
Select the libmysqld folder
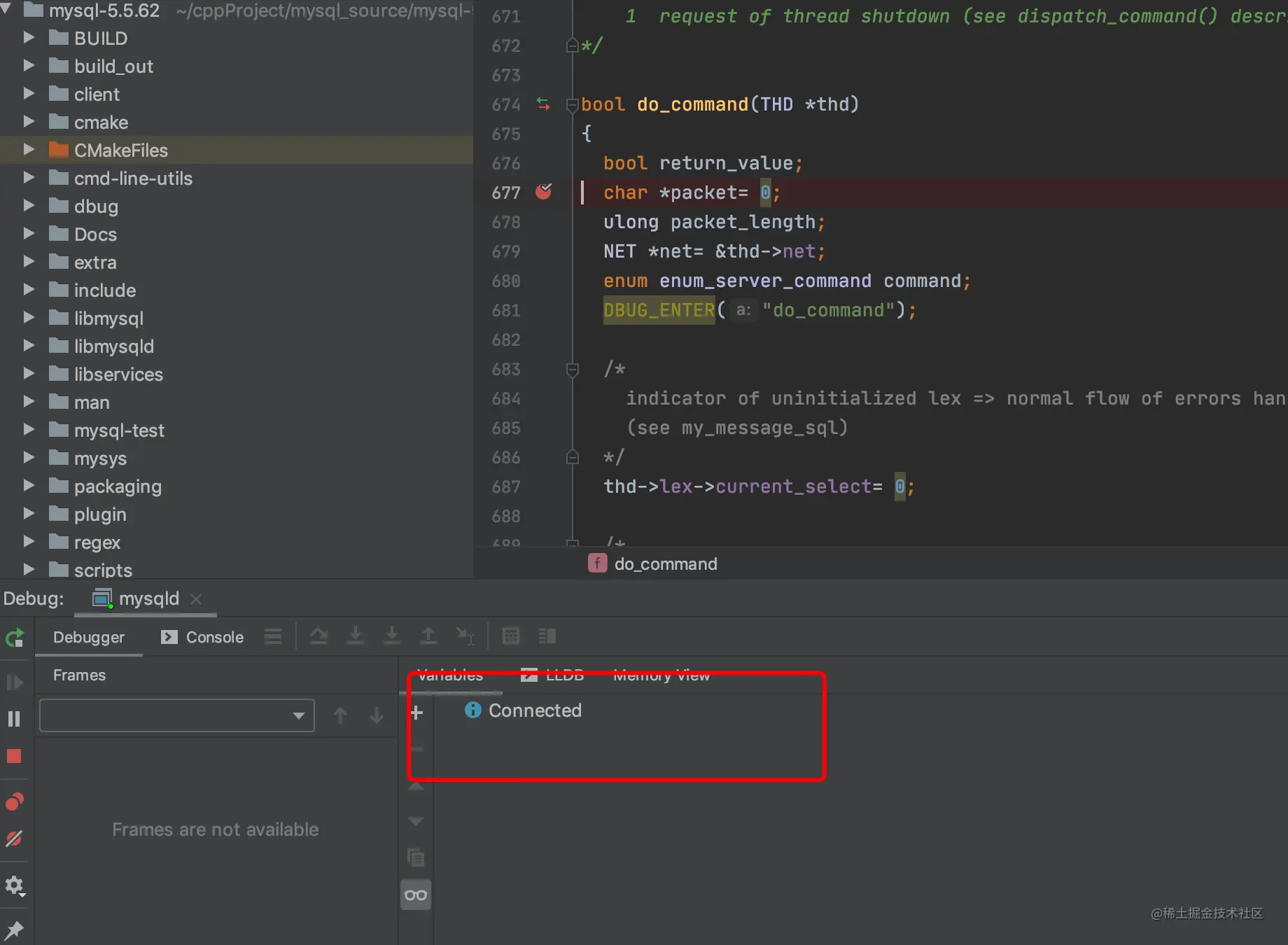[114, 346]
